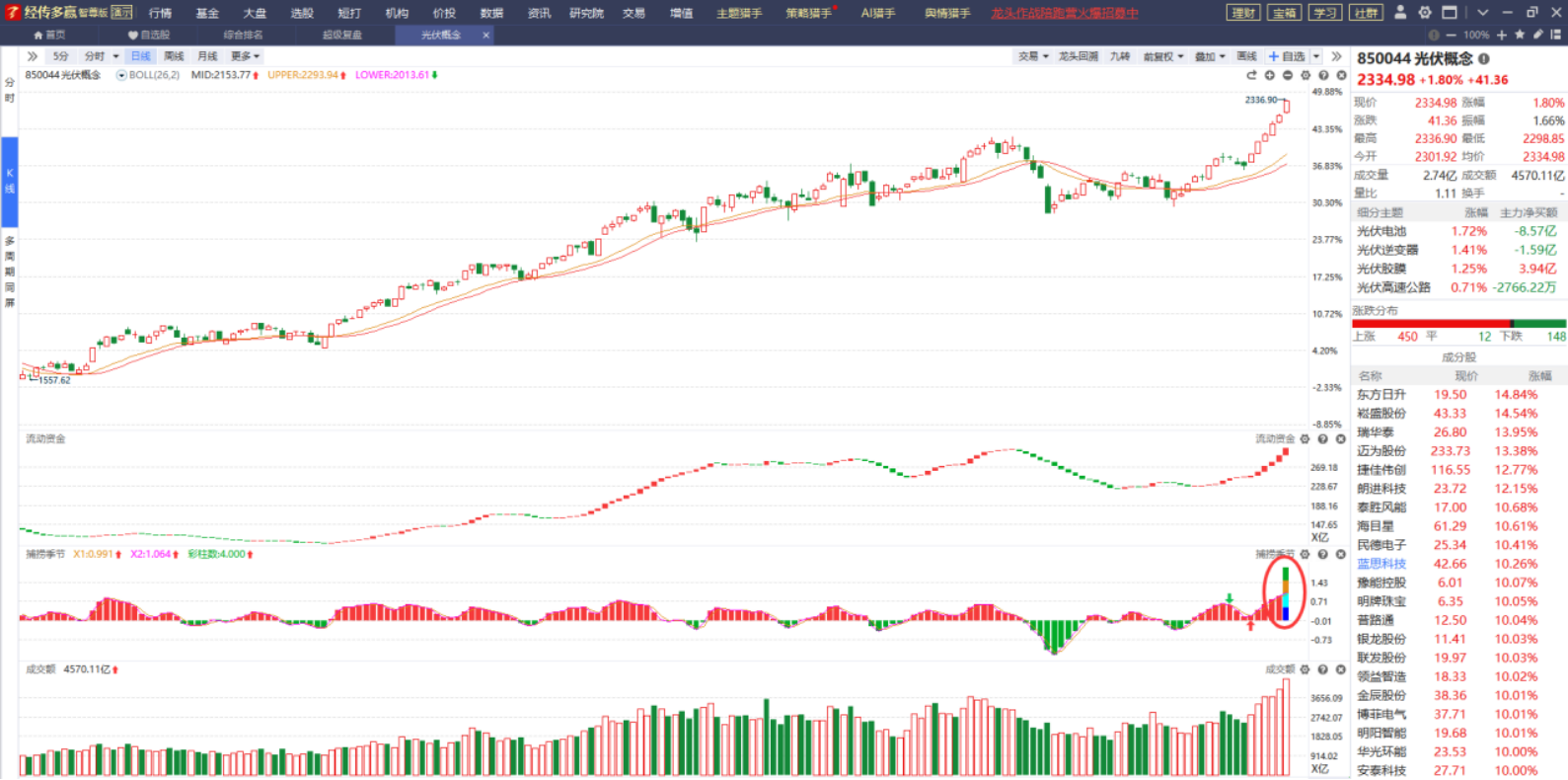Open the 前复权 dropdown

[x=1162, y=56]
